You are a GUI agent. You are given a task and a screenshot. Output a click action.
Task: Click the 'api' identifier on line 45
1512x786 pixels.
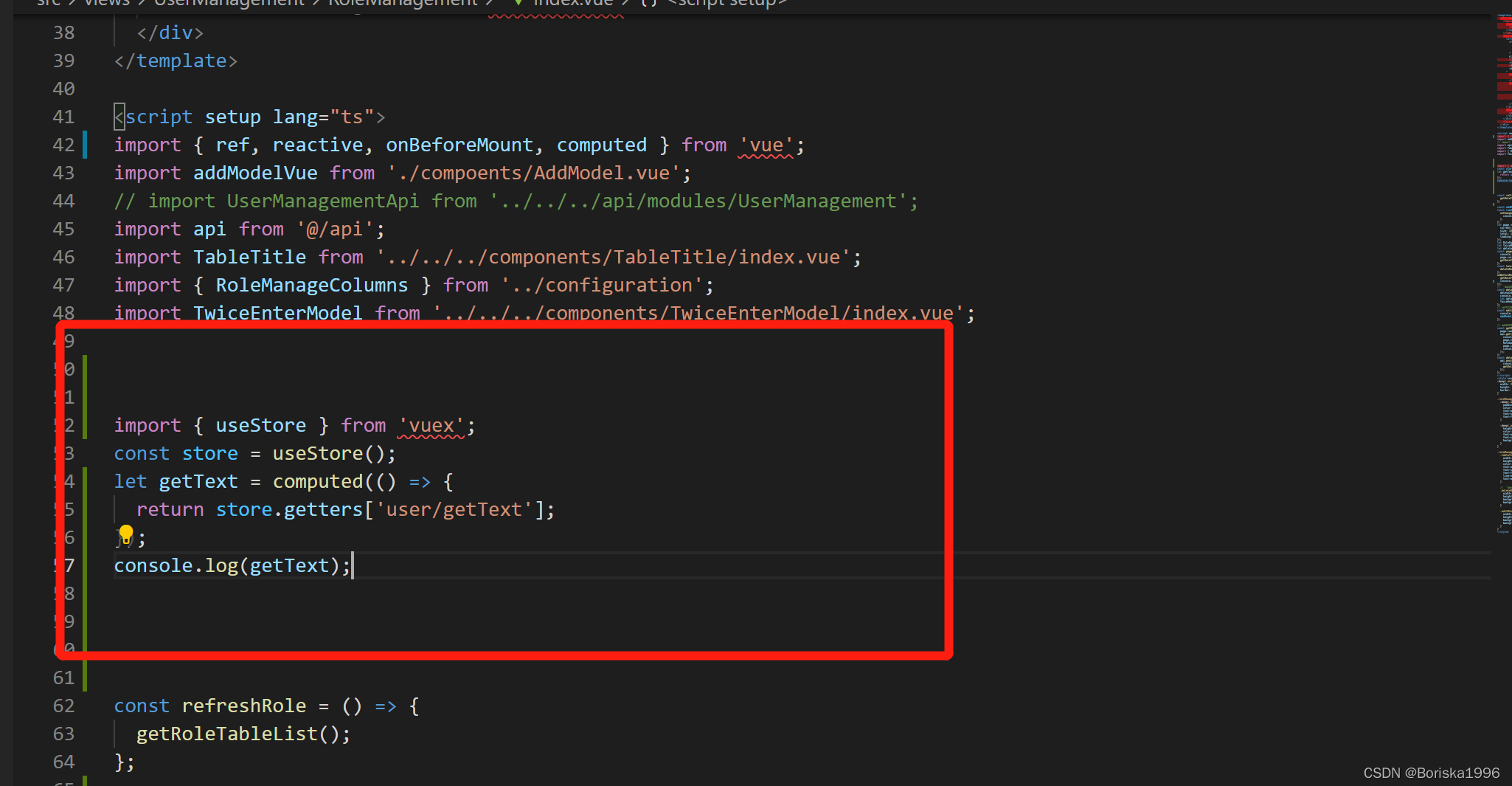(209, 229)
